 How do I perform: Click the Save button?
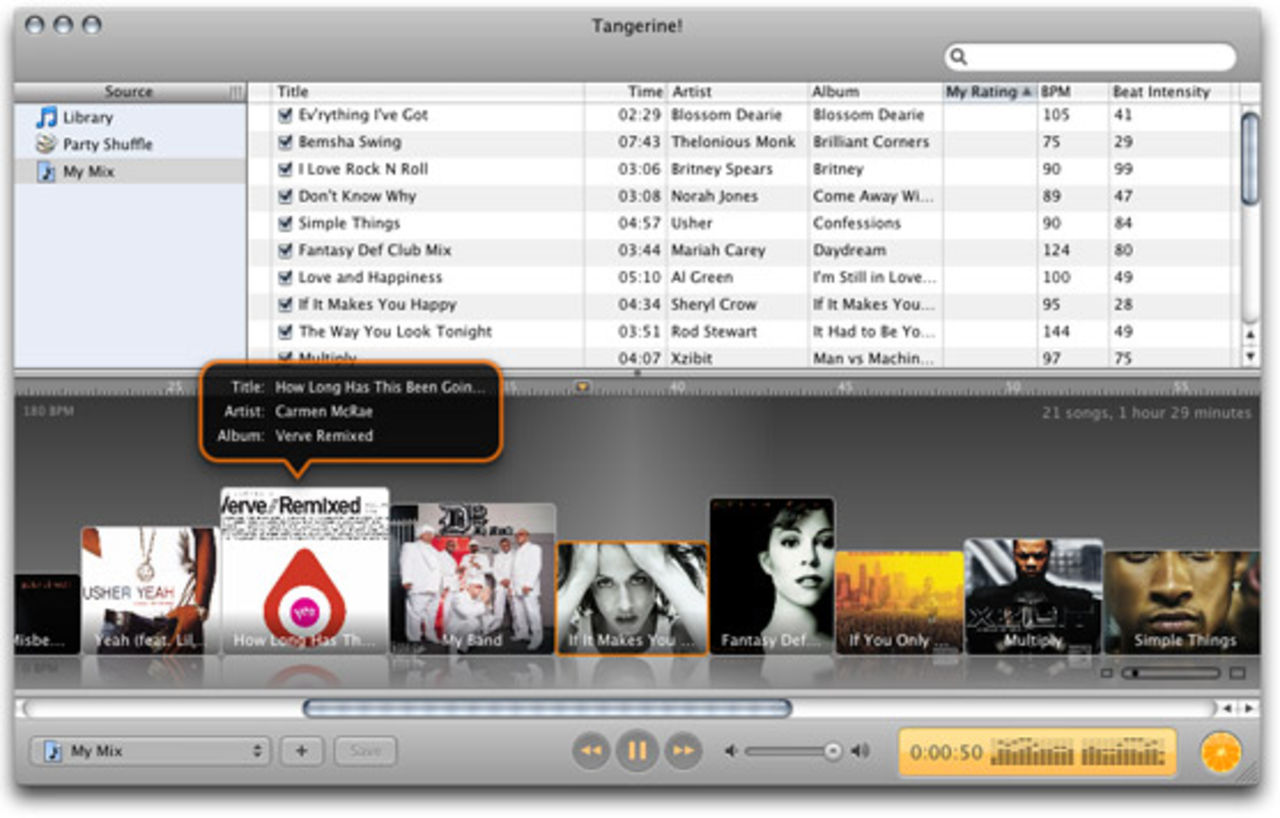click(x=366, y=751)
